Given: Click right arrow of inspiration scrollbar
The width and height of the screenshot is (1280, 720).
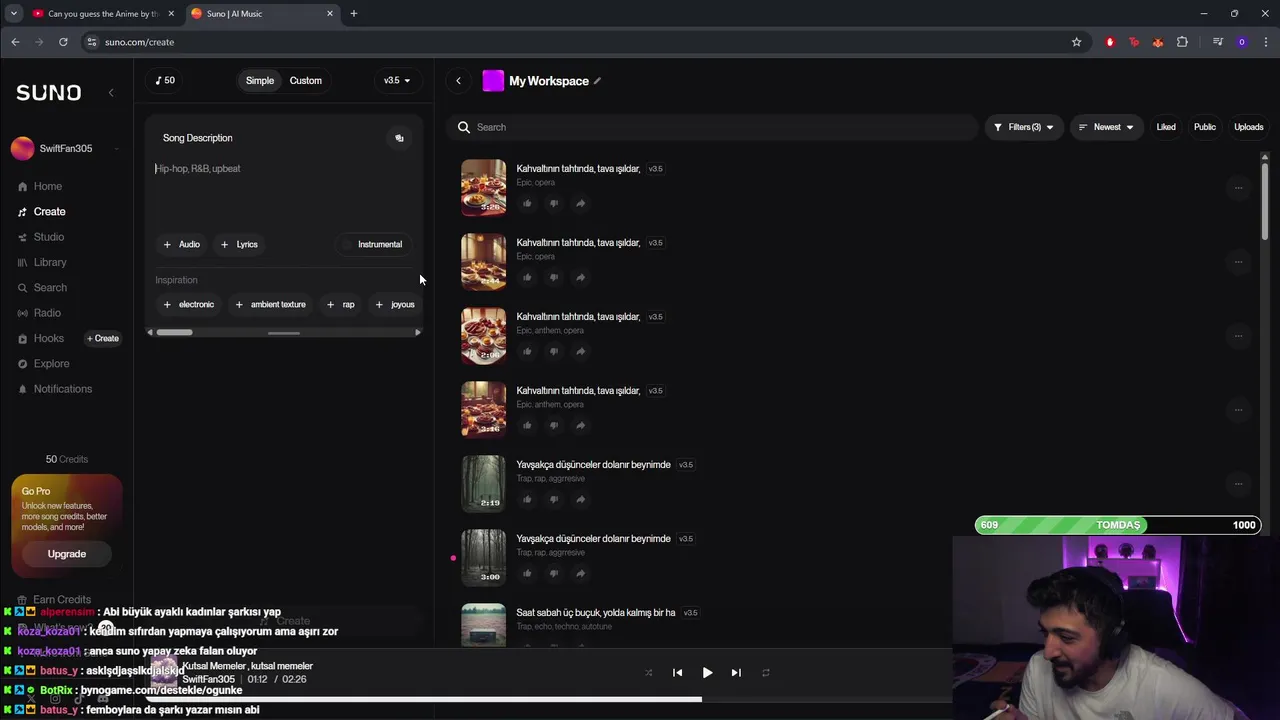Looking at the screenshot, I should tap(418, 332).
